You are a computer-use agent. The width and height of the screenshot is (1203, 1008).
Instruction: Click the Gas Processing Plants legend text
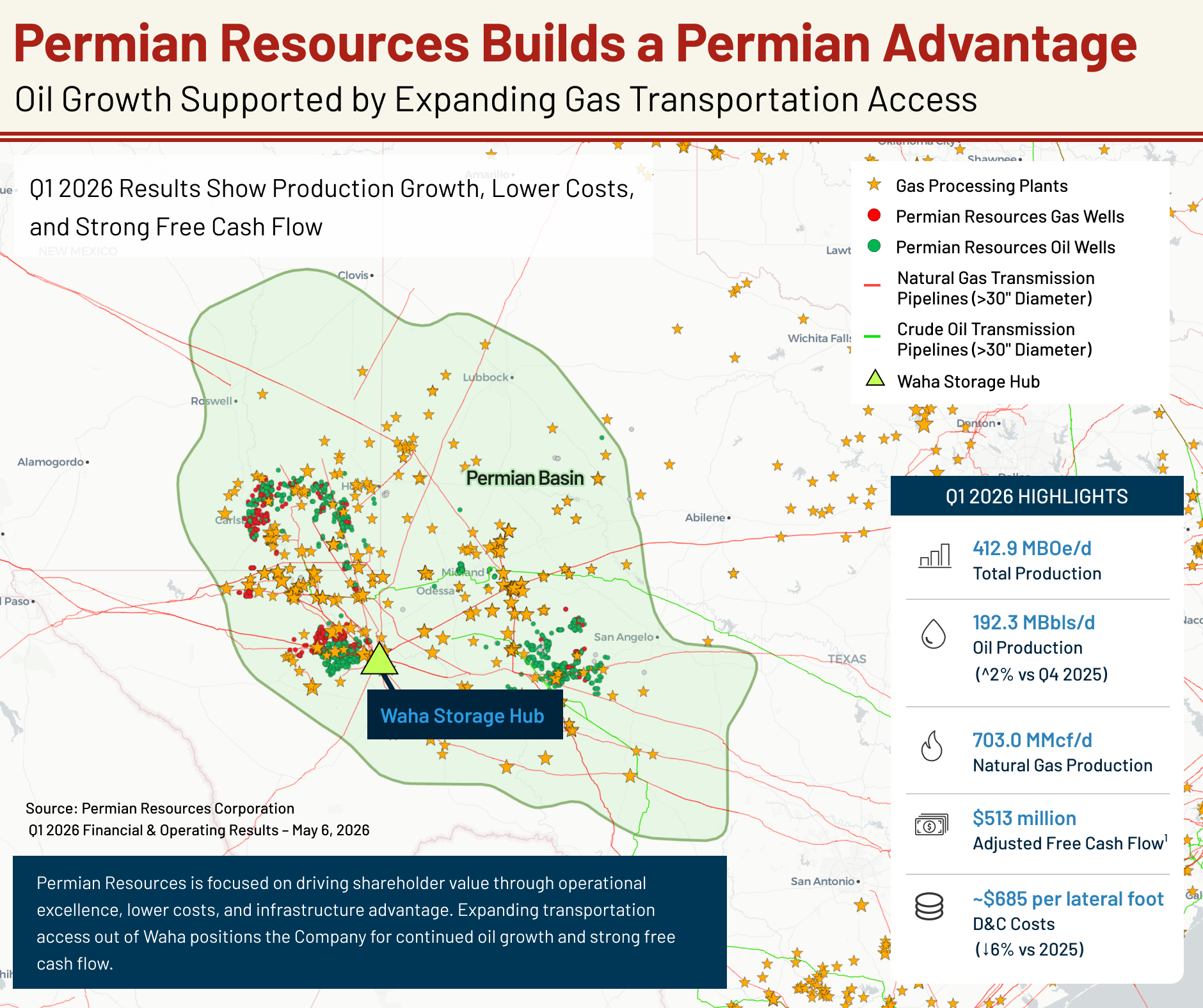[982, 185]
